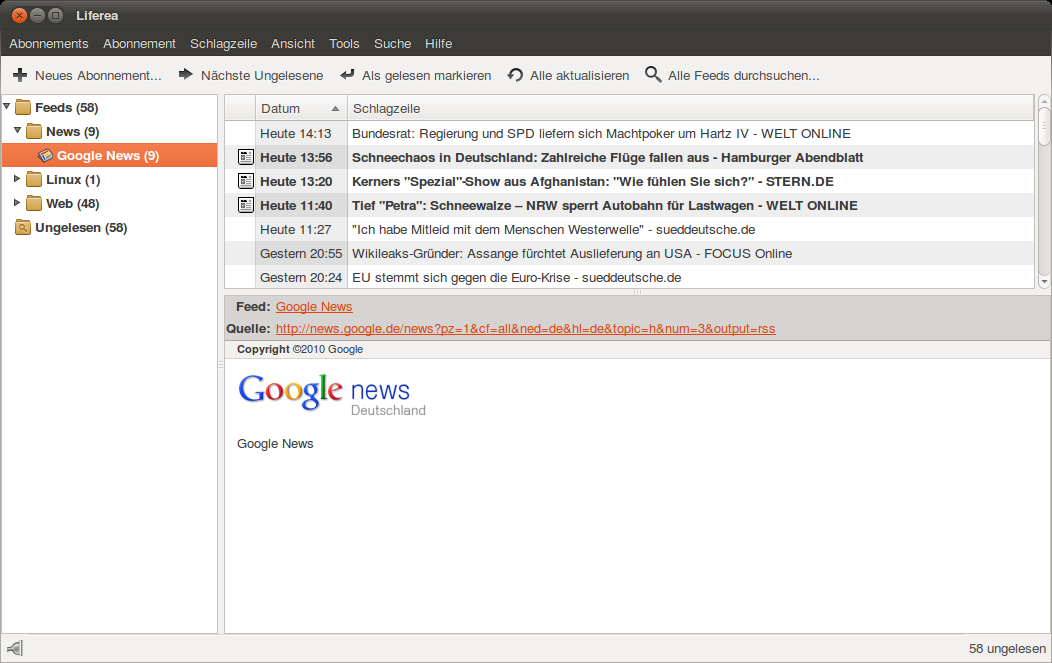Click the Als gelesen markieren button label
1052x663 pixels.
426,76
